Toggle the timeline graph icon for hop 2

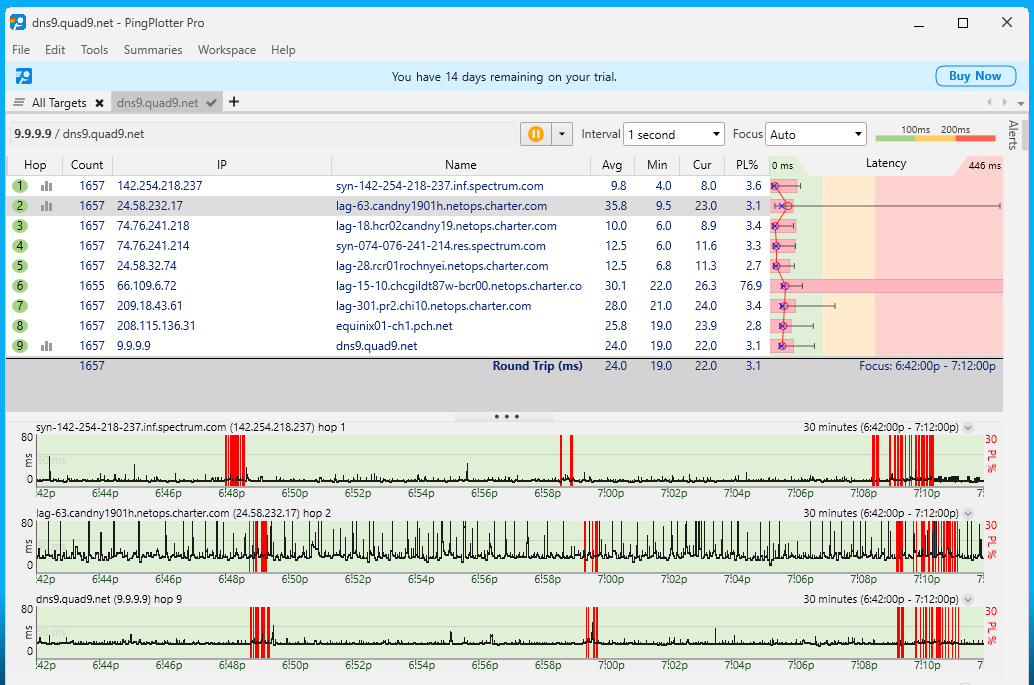46,206
